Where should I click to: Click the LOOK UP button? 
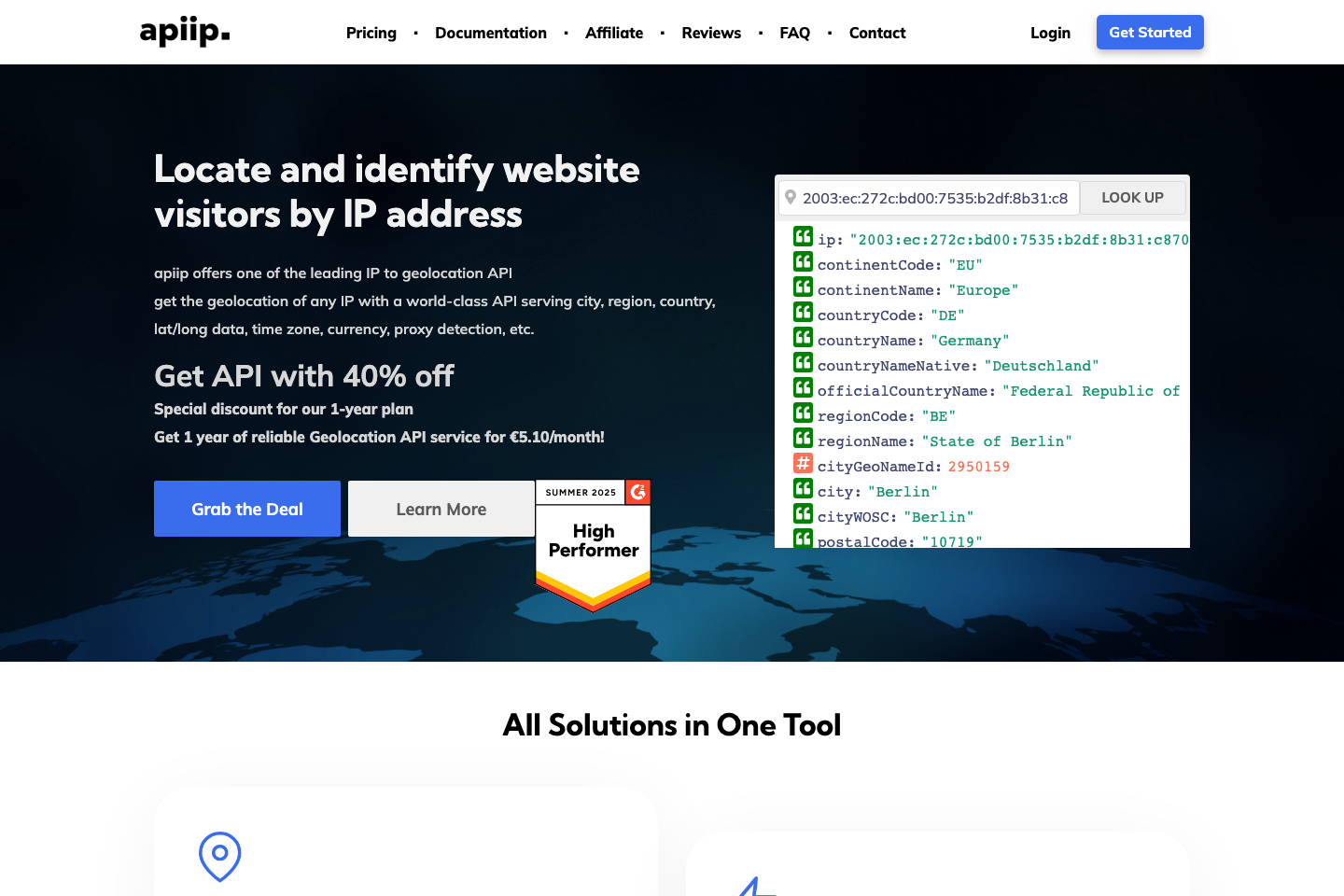click(x=1132, y=197)
